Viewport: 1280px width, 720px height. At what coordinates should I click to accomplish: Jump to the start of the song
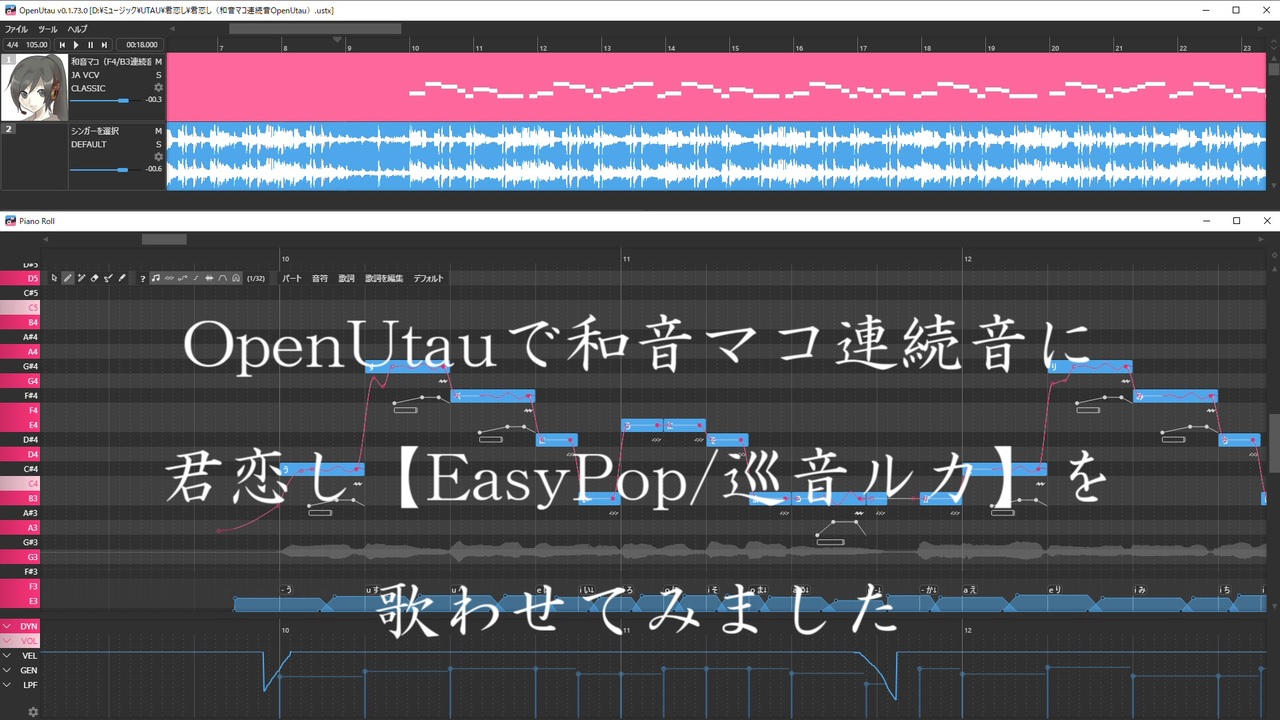point(62,45)
